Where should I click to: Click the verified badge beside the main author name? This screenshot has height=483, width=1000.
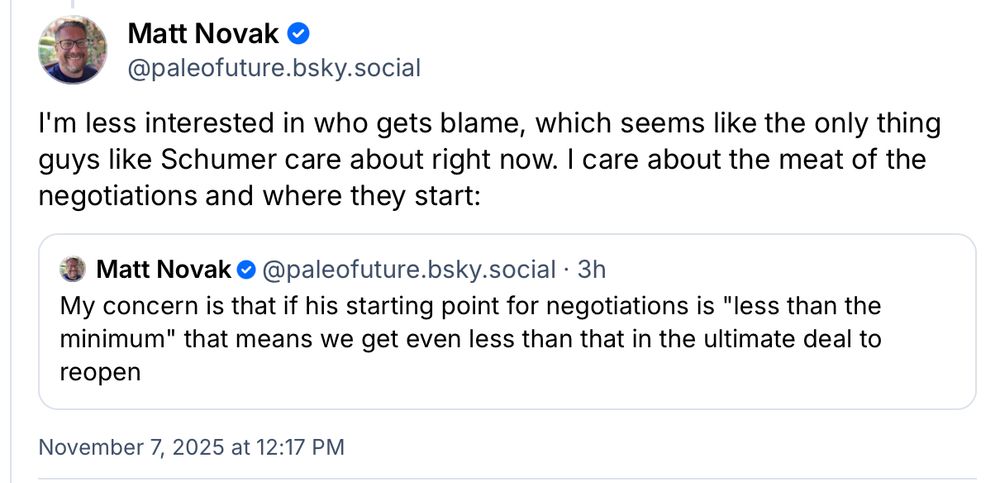click(x=298, y=34)
